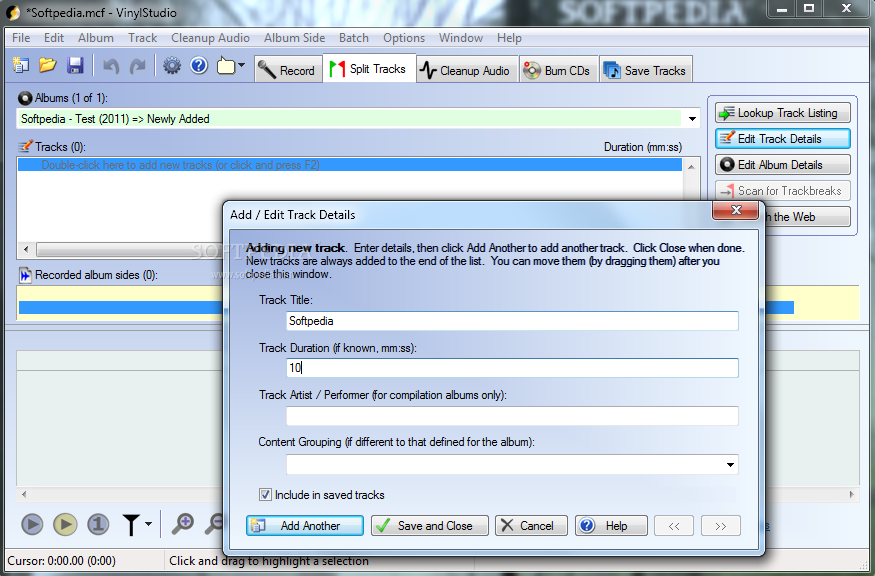Click the Track Duration input field
This screenshot has height=576, width=875.
(512, 368)
